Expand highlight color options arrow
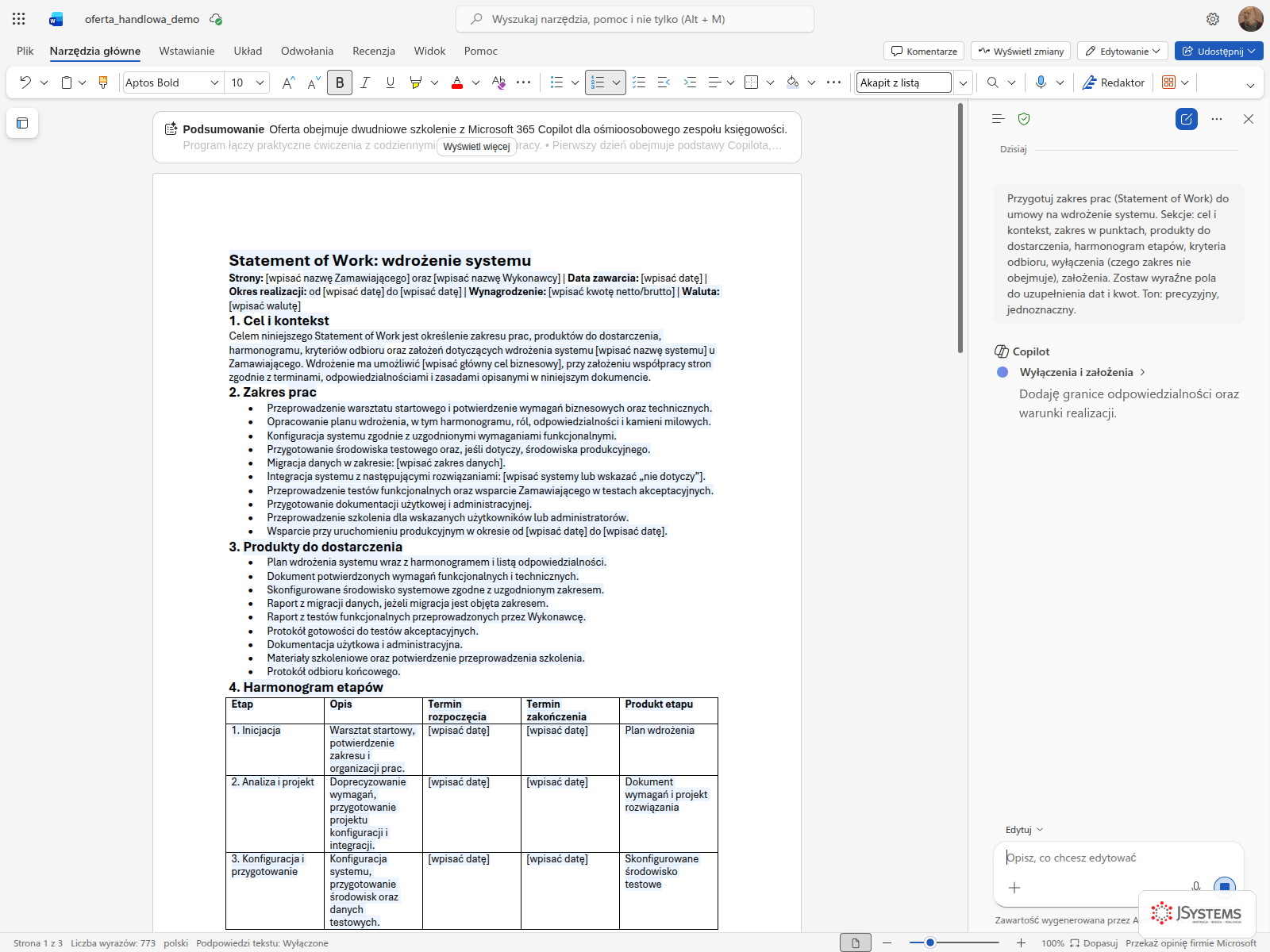The height and width of the screenshot is (952, 1270). click(434, 83)
